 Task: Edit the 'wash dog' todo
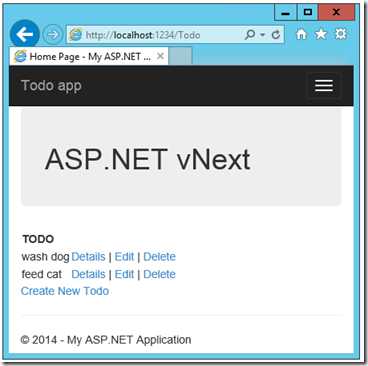coord(124,257)
